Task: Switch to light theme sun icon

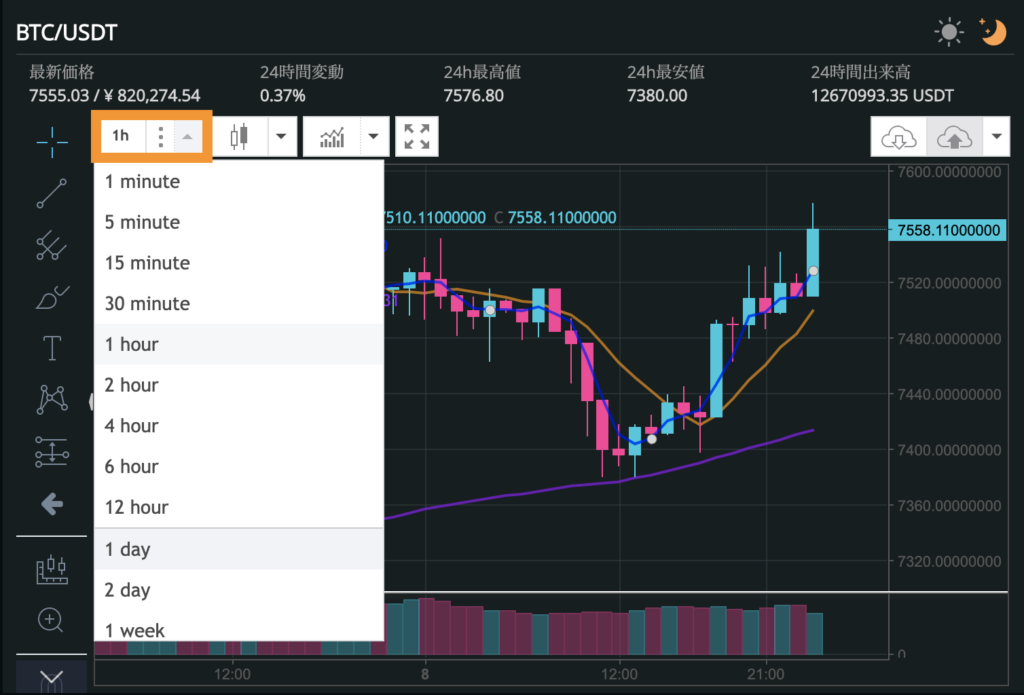Action: coord(948,31)
